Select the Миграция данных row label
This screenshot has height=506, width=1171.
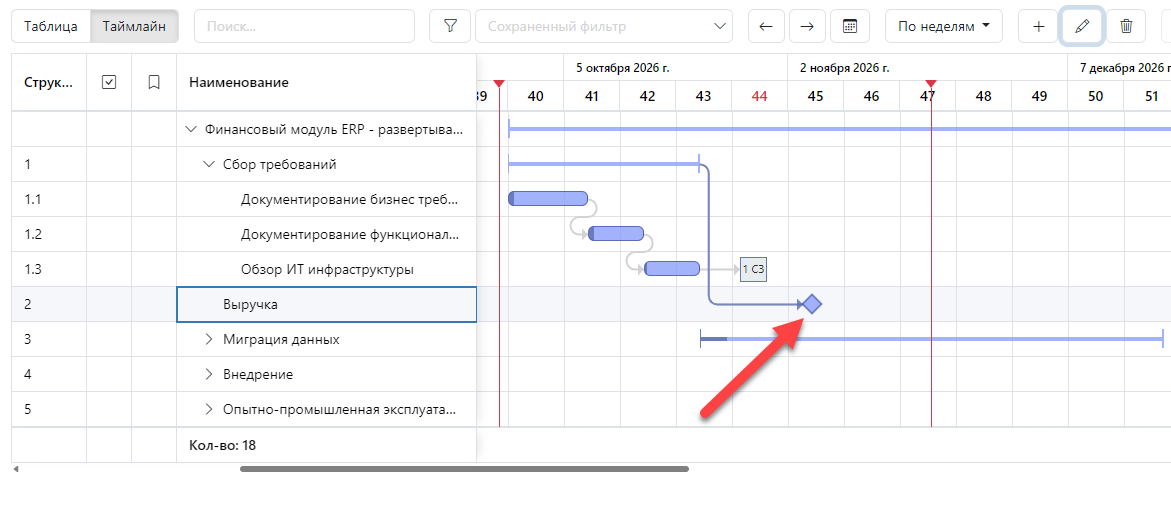click(281, 340)
